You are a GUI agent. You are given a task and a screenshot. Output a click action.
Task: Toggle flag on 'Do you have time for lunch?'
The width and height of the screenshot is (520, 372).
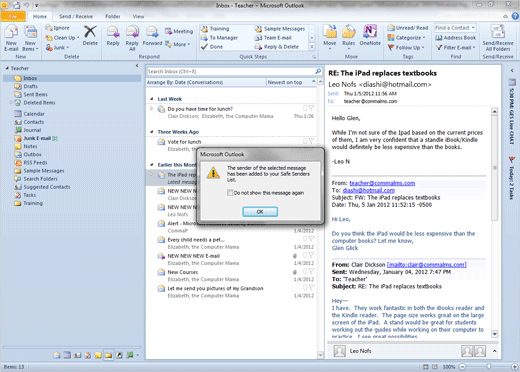pos(312,108)
